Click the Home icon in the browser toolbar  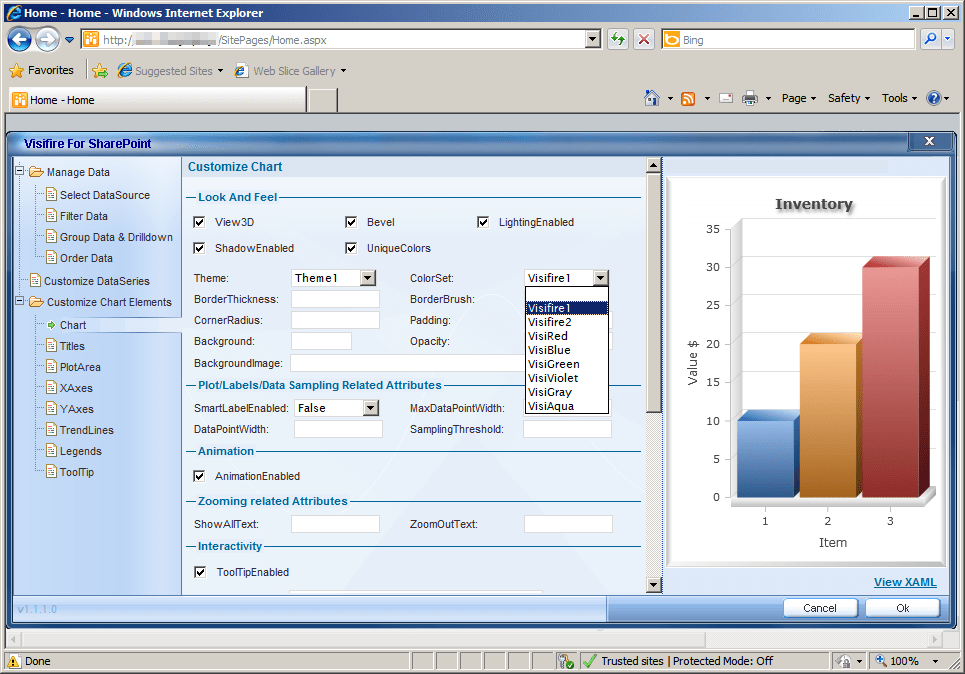tap(651, 97)
